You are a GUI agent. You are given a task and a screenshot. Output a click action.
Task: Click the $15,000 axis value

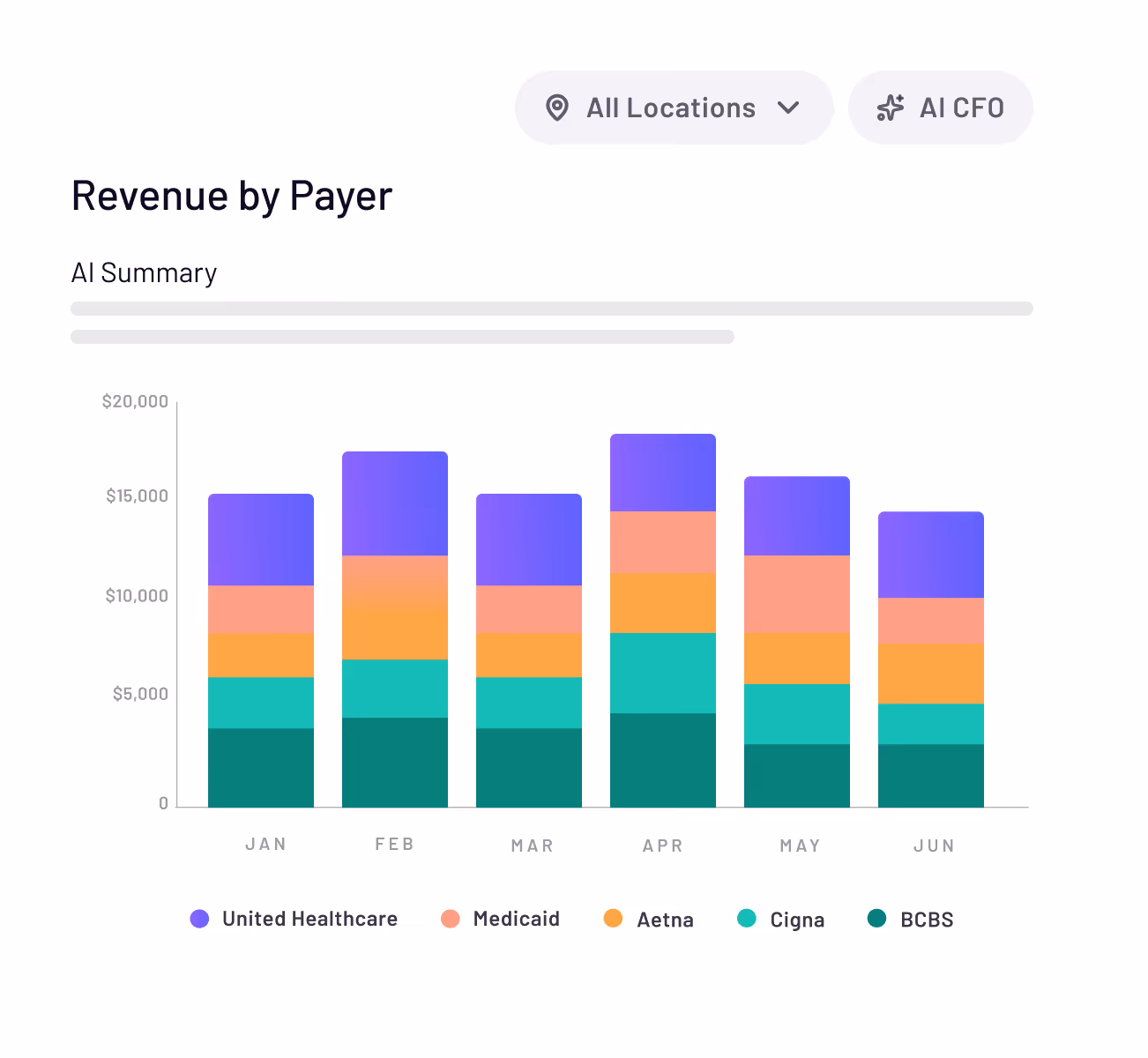click(137, 495)
